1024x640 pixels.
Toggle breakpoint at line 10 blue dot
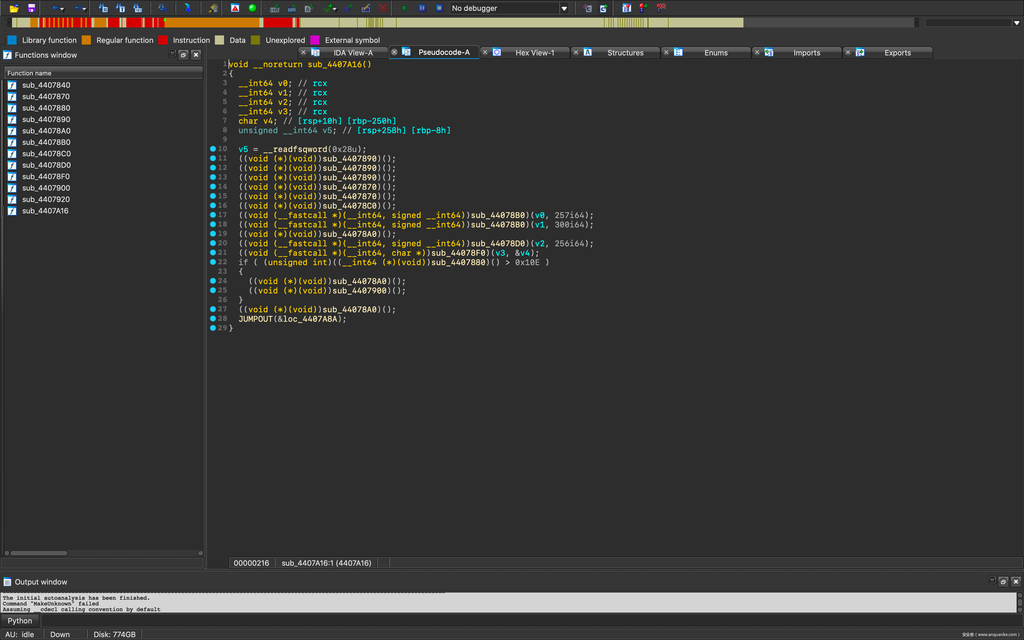213,149
